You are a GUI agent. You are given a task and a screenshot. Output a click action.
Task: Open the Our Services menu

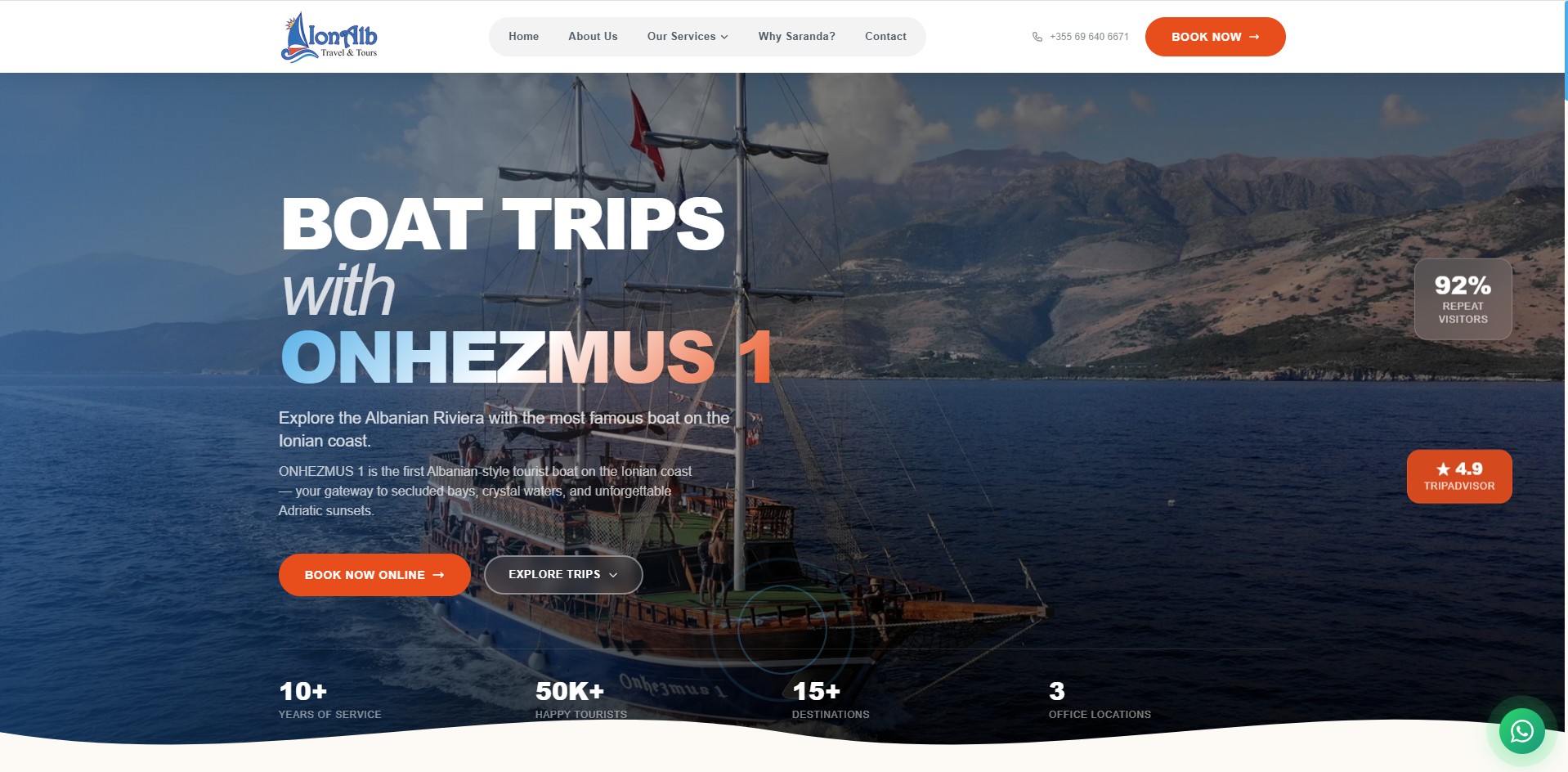tap(688, 37)
